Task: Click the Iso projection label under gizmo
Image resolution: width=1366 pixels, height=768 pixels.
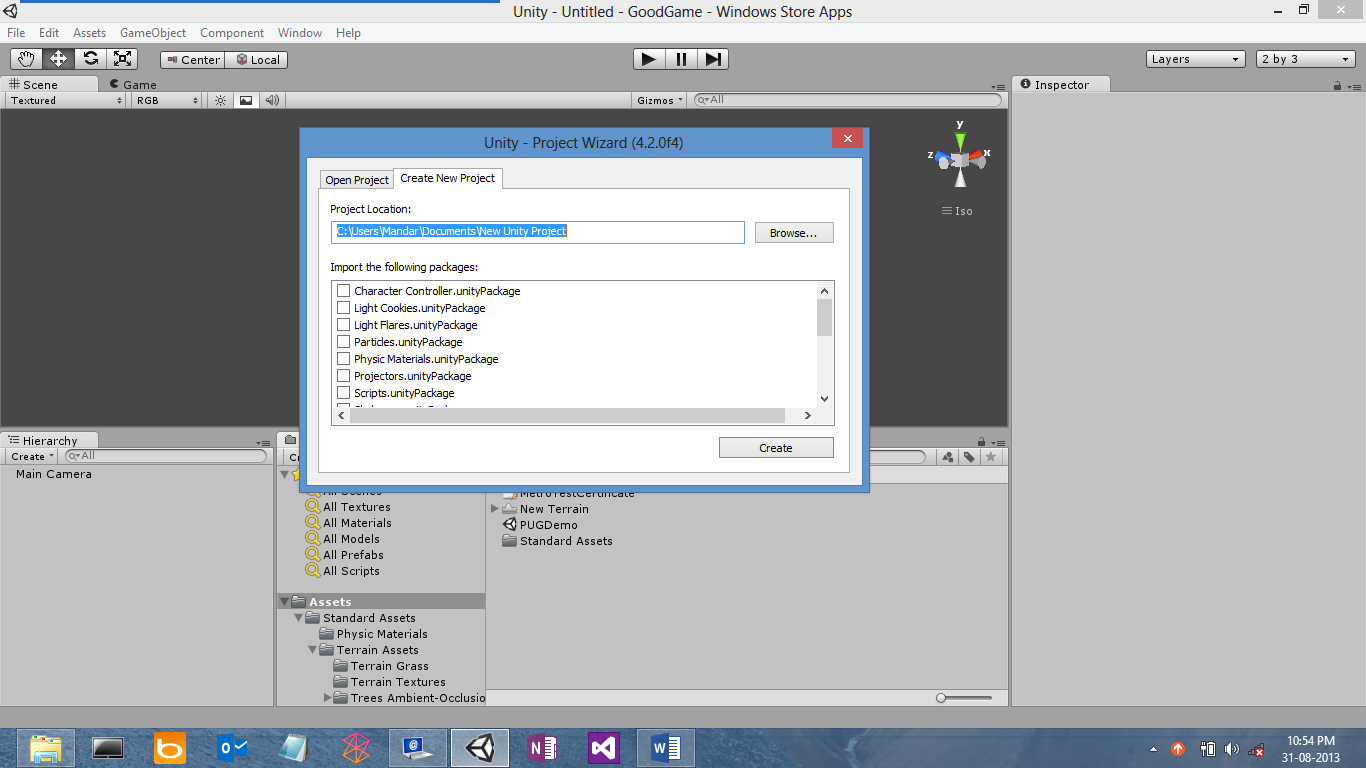Action: pyautogui.click(x=957, y=211)
